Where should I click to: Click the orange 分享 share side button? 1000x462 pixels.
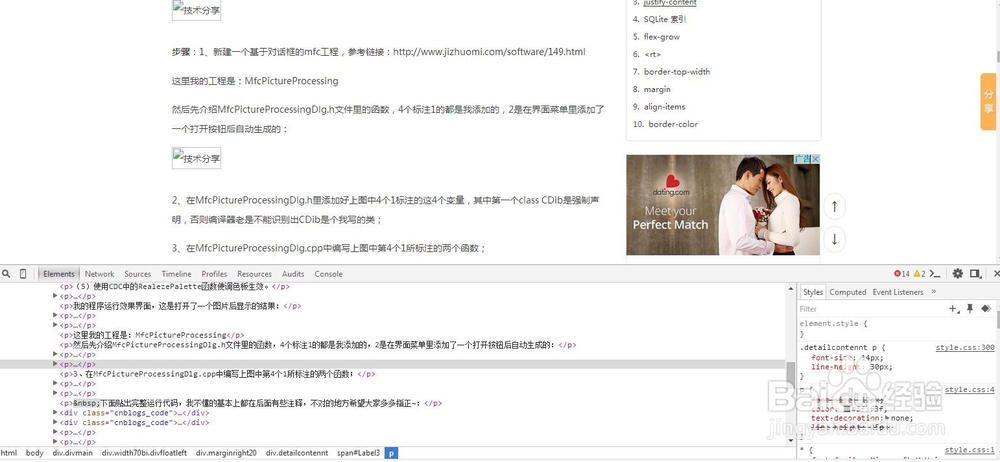click(x=989, y=101)
